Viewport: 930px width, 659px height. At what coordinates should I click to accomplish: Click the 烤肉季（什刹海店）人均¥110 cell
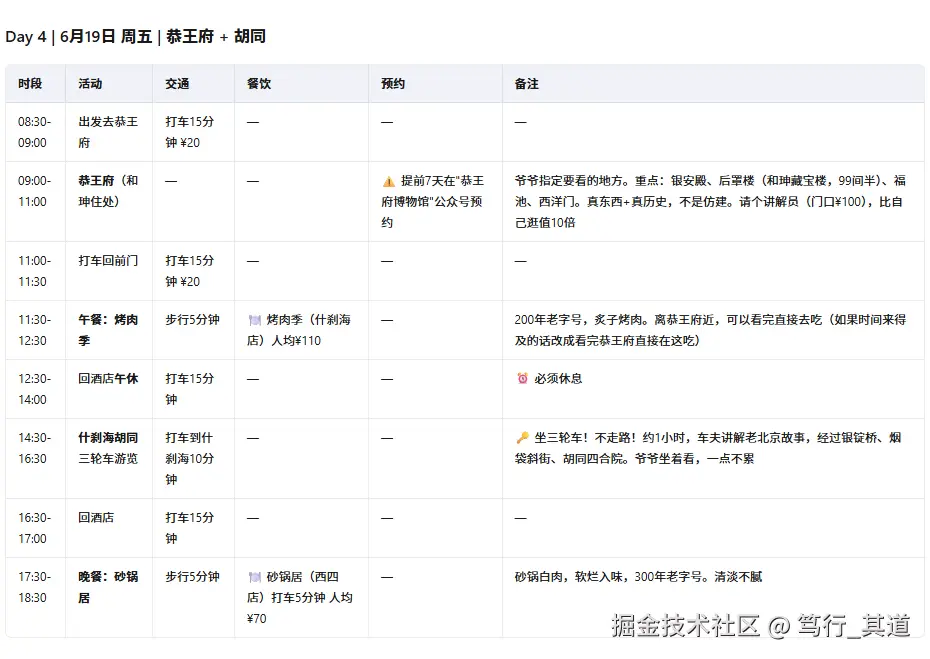click(300, 330)
